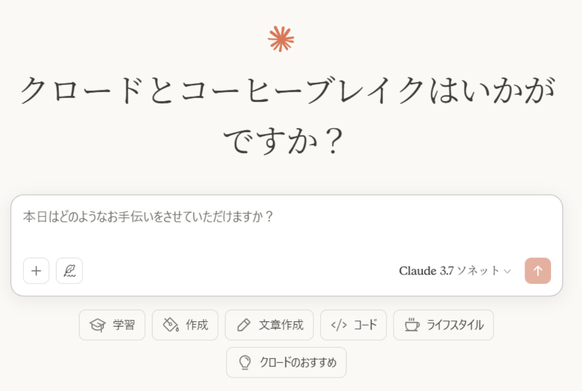Click the graduation cap icon beside 学習
This screenshot has width=582, height=391.
(x=98, y=325)
